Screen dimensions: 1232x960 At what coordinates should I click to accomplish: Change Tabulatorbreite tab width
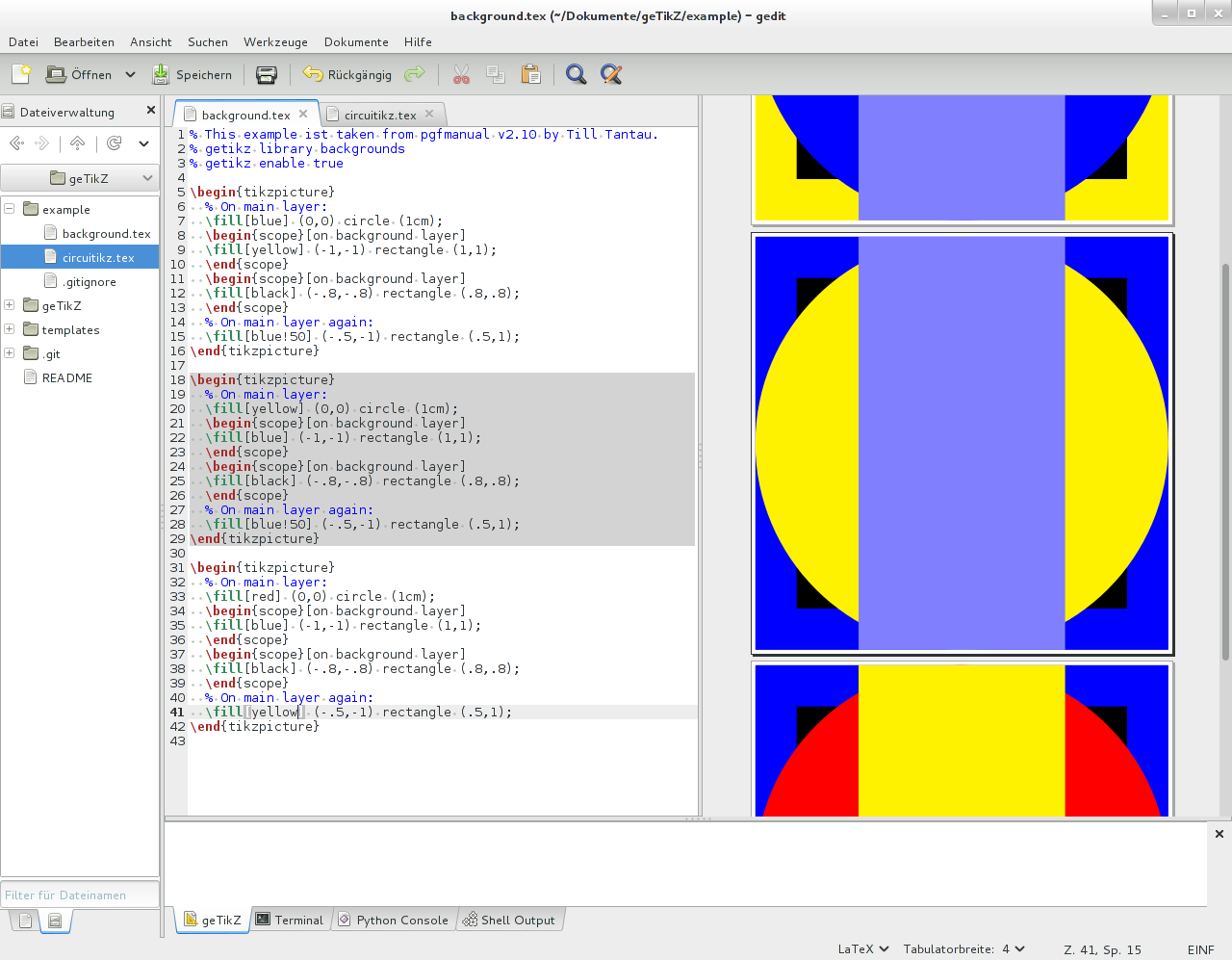click(x=963, y=948)
